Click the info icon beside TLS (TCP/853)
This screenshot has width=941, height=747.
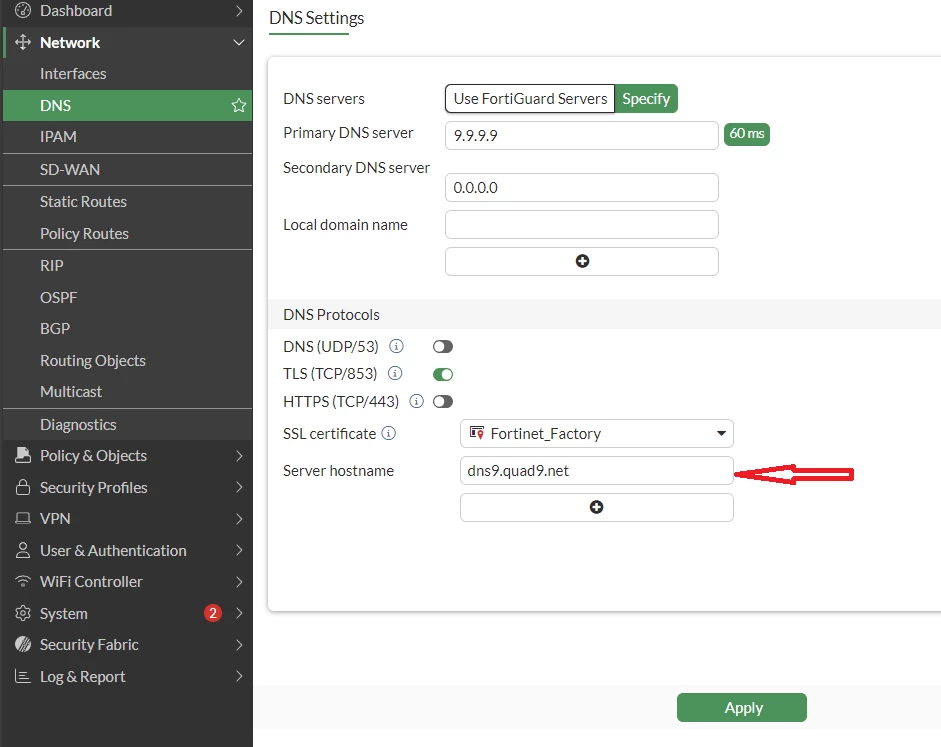tap(395, 373)
